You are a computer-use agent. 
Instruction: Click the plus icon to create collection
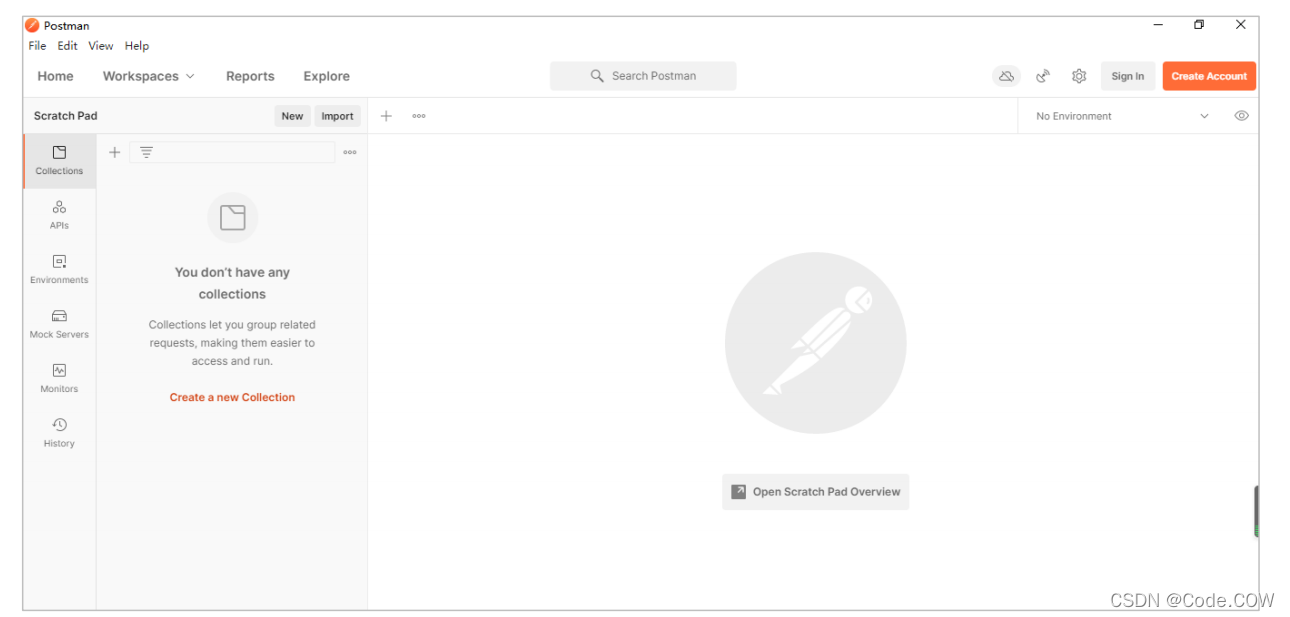pos(114,152)
